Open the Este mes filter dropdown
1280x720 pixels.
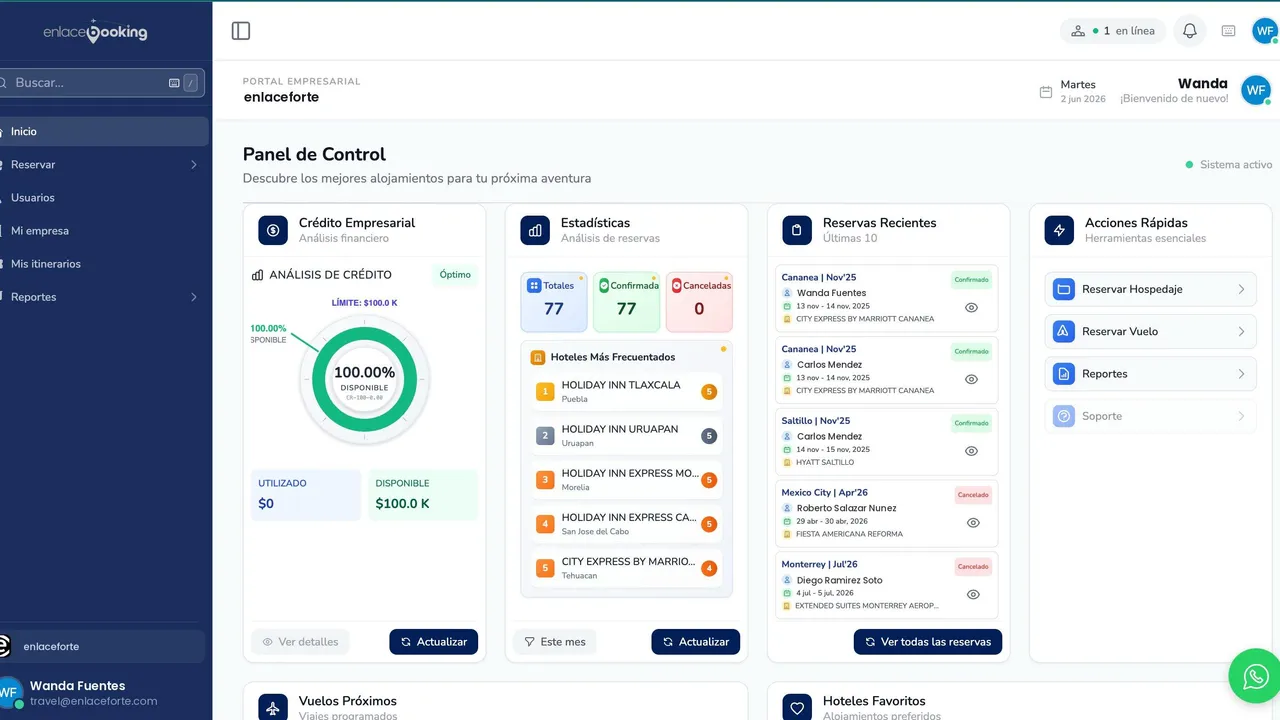555,642
